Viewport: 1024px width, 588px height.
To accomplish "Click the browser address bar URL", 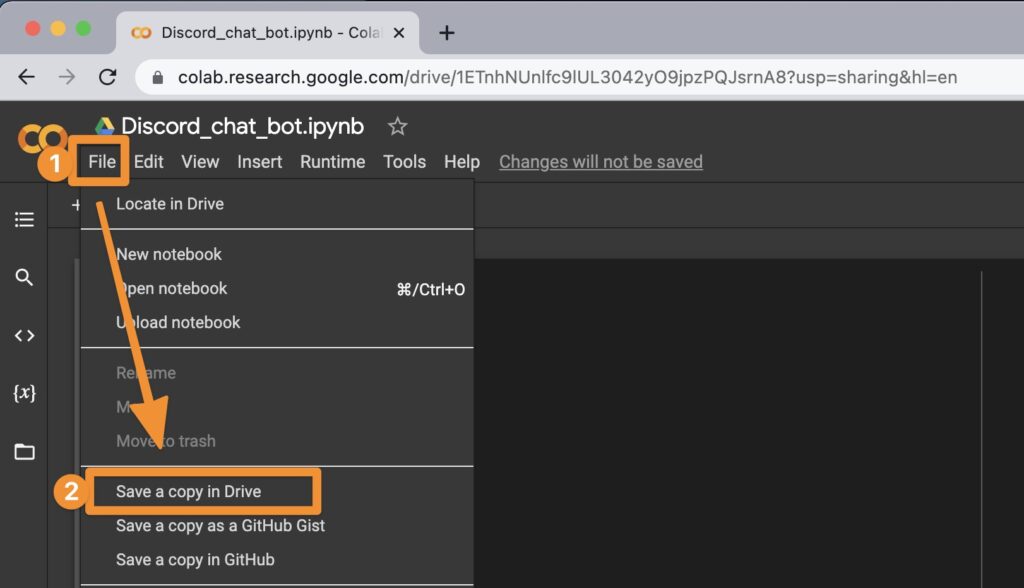I will click(x=567, y=77).
